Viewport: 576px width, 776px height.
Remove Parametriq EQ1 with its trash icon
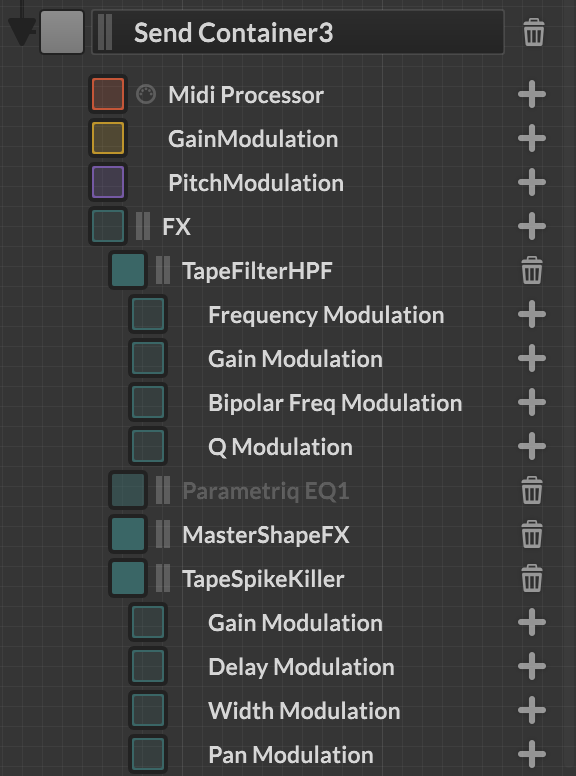click(x=532, y=490)
